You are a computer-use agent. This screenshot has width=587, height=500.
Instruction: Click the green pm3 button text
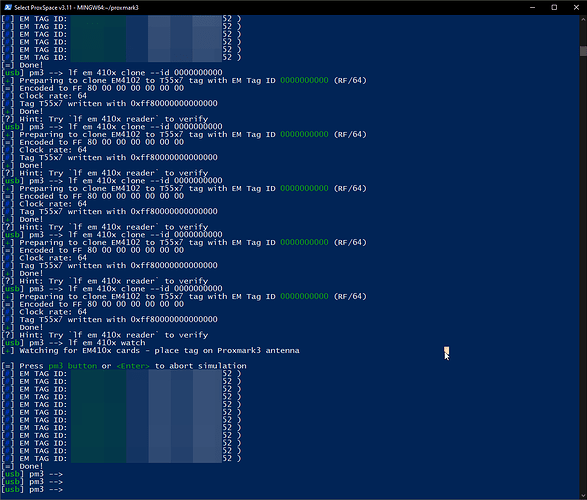click(73, 366)
